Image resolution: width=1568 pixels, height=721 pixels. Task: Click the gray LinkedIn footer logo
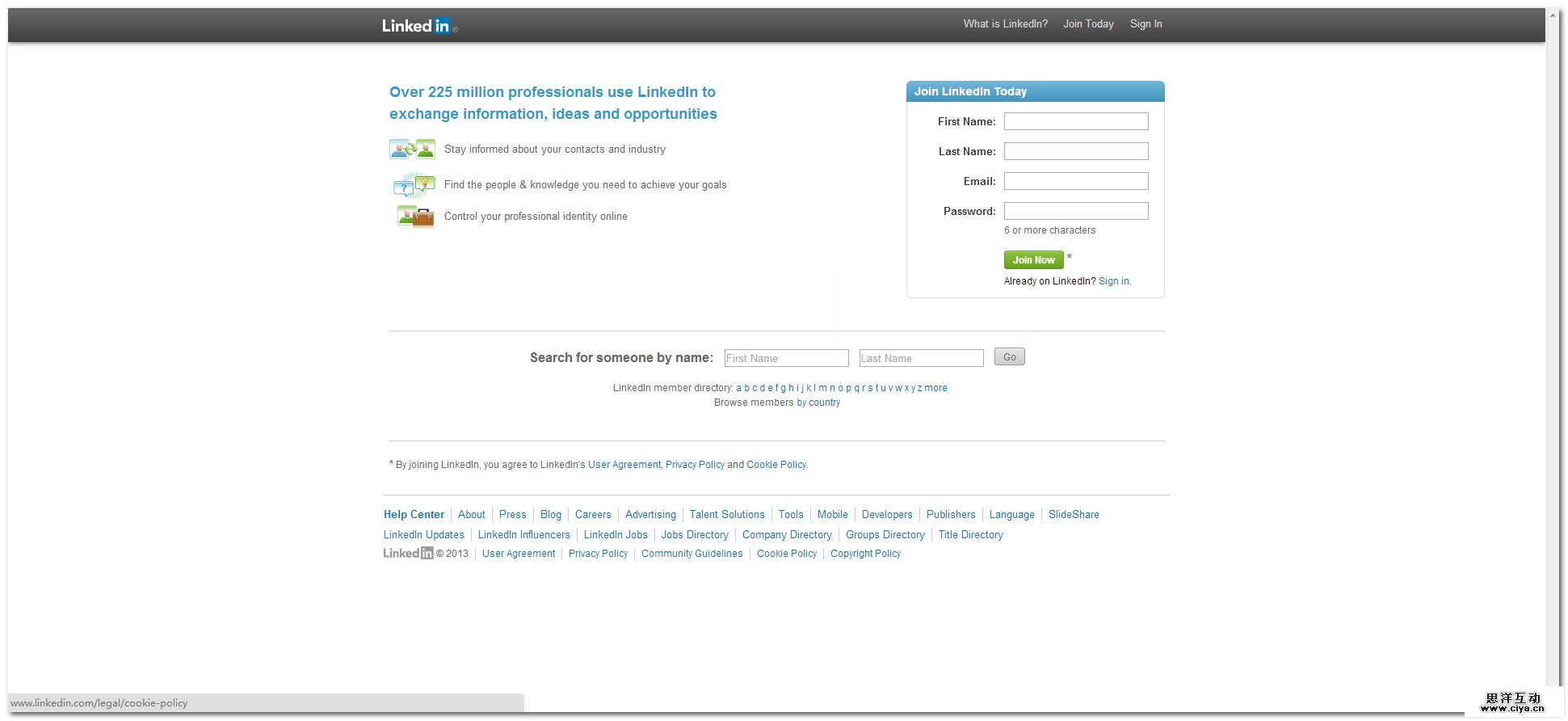click(408, 554)
